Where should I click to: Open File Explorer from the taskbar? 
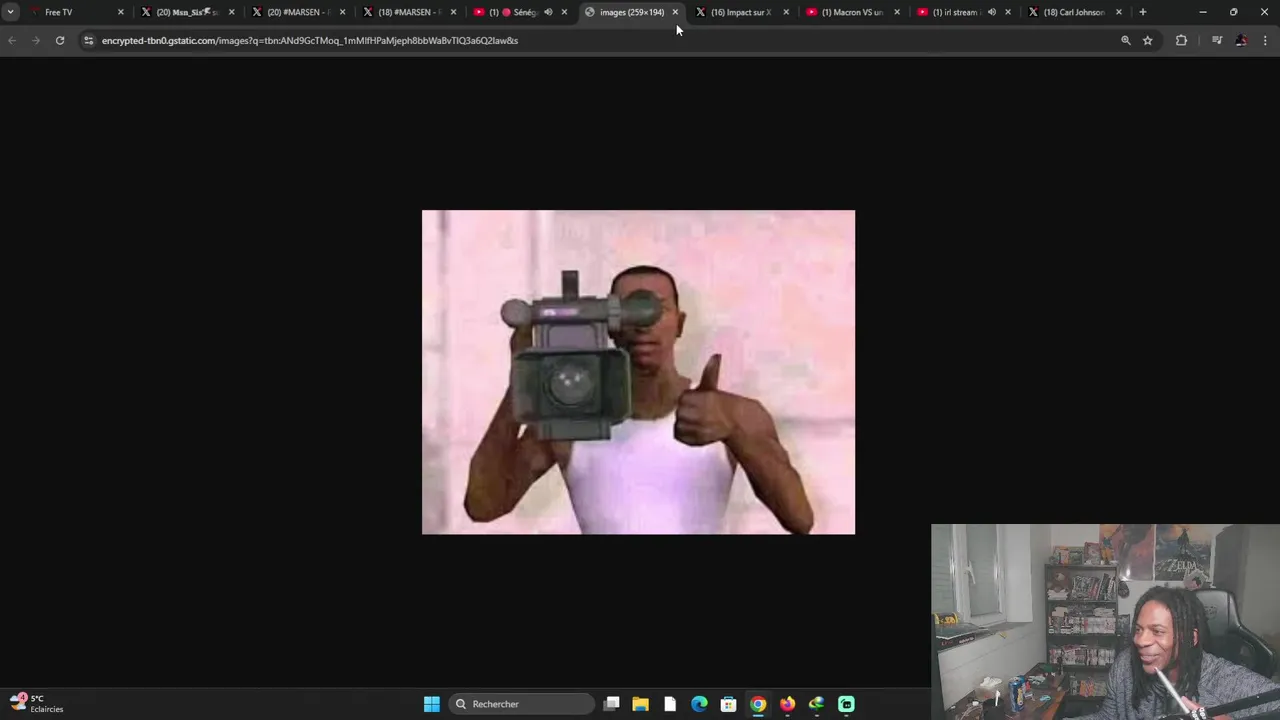(641, 704)
